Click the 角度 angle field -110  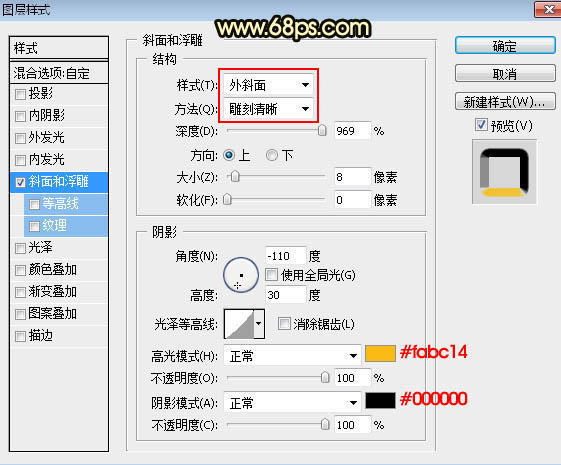click(x=286, y=256)
